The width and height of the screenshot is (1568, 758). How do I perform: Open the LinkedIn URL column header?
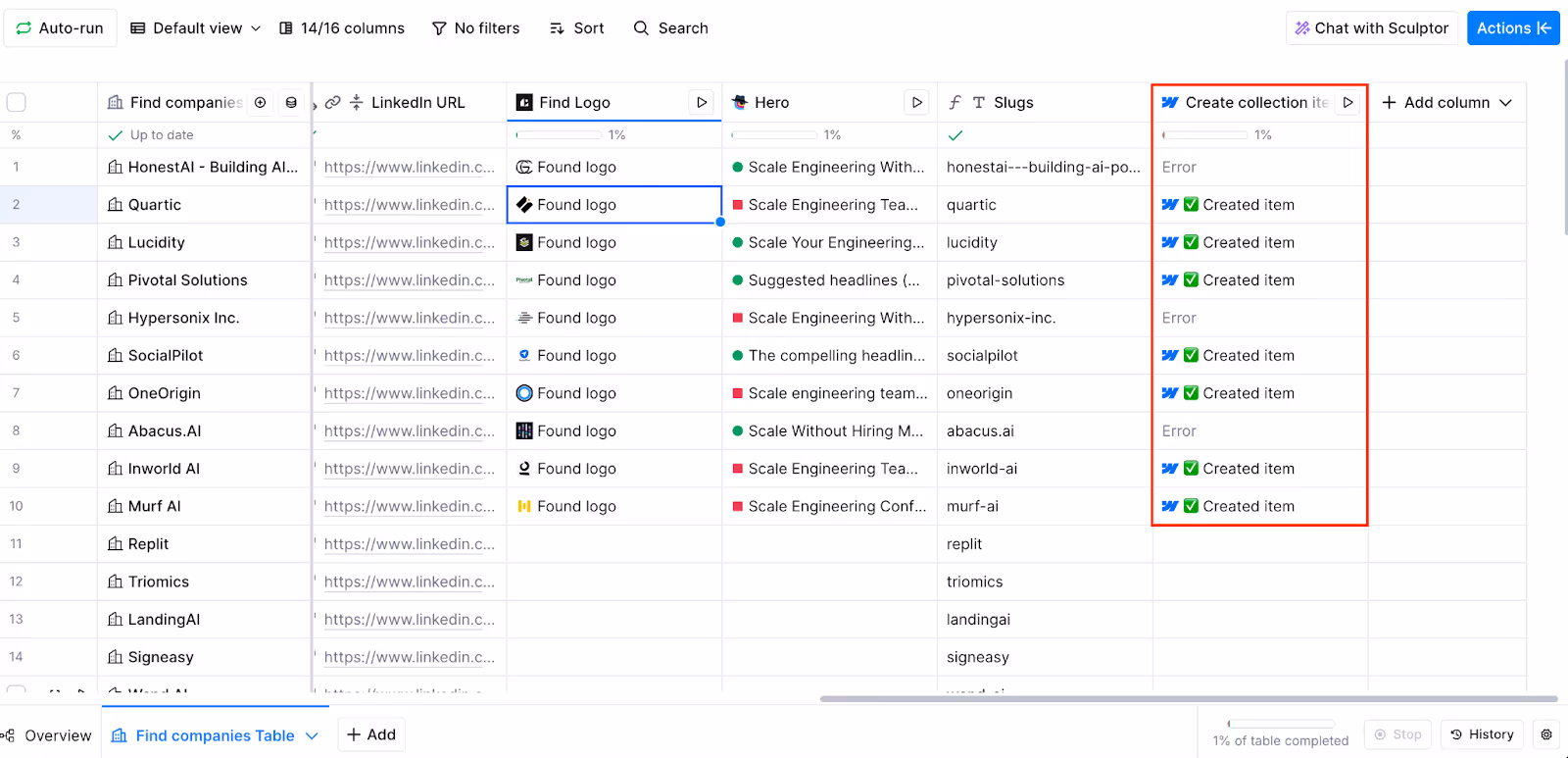coord(417,102)
